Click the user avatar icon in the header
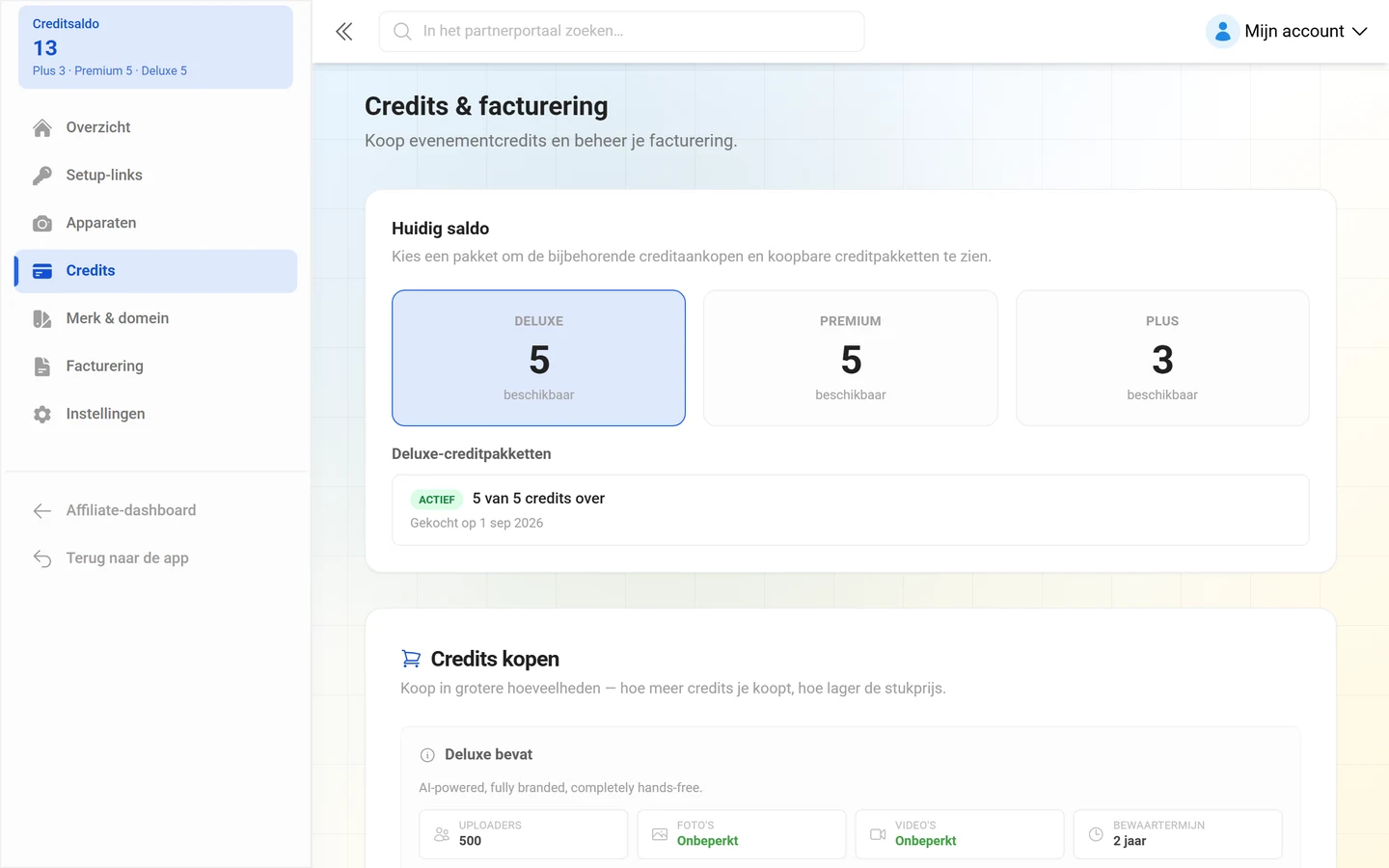The width and height of the screenshot is (1389, 868). [x=1222, y=32]
